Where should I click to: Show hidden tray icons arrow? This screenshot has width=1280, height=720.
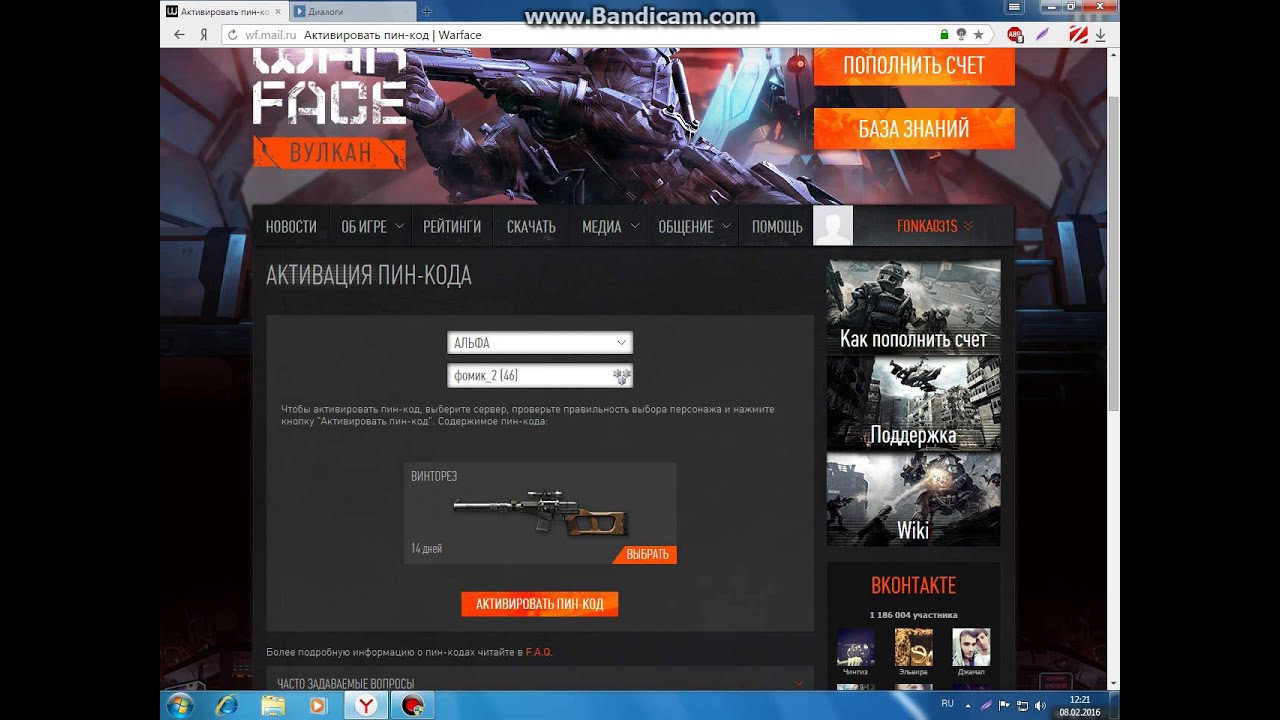pos(967,705)
